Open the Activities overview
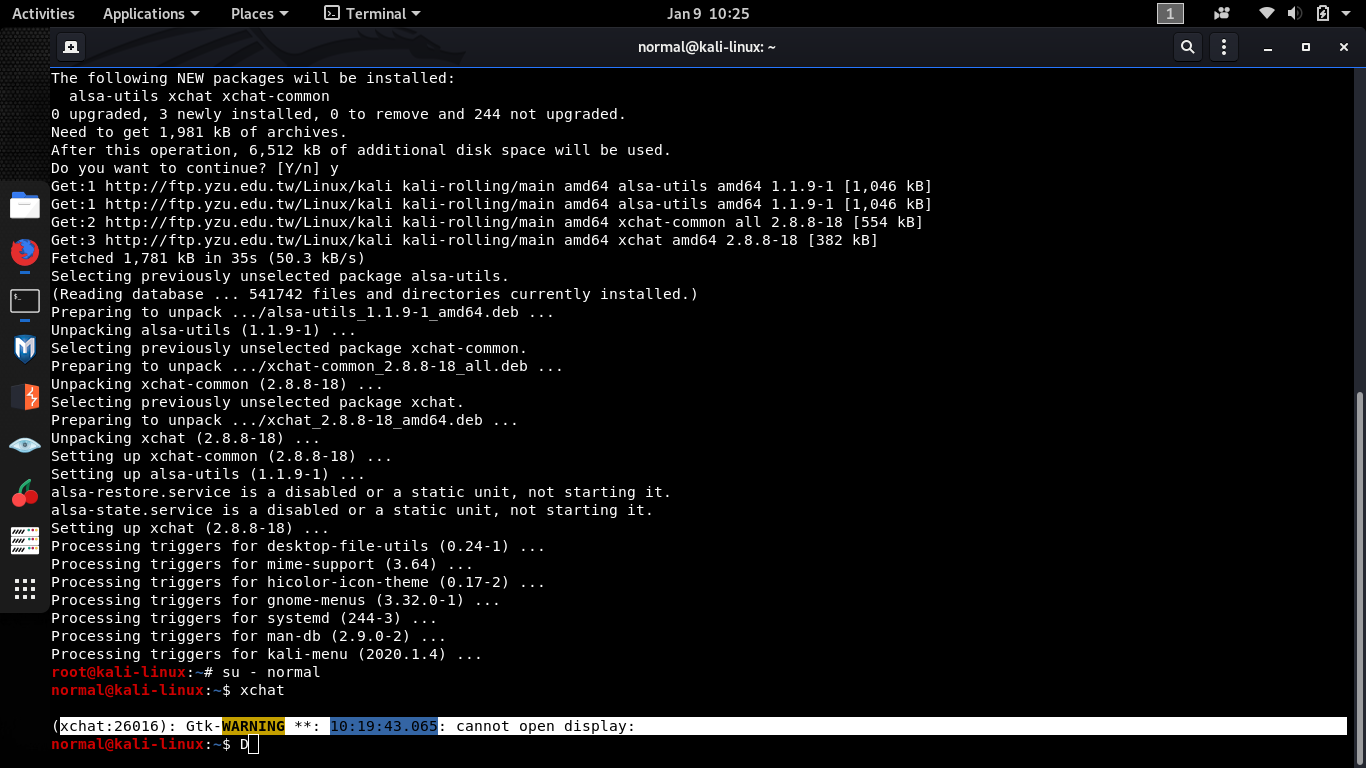The width and height of the screenshot is (1366, 768). coord(43,14)
